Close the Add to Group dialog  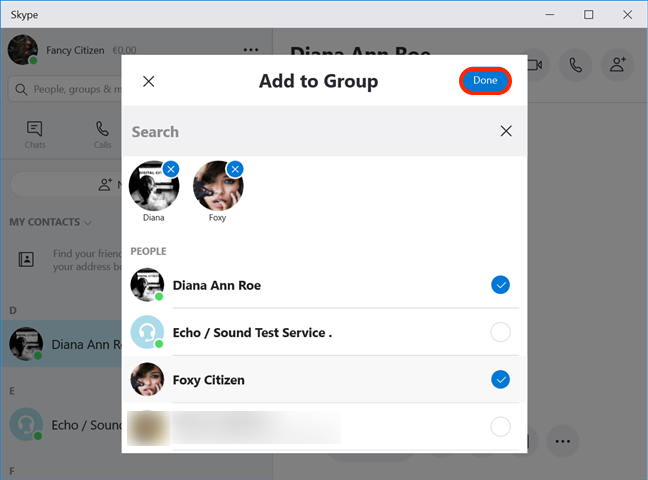(x=149, y=81)
